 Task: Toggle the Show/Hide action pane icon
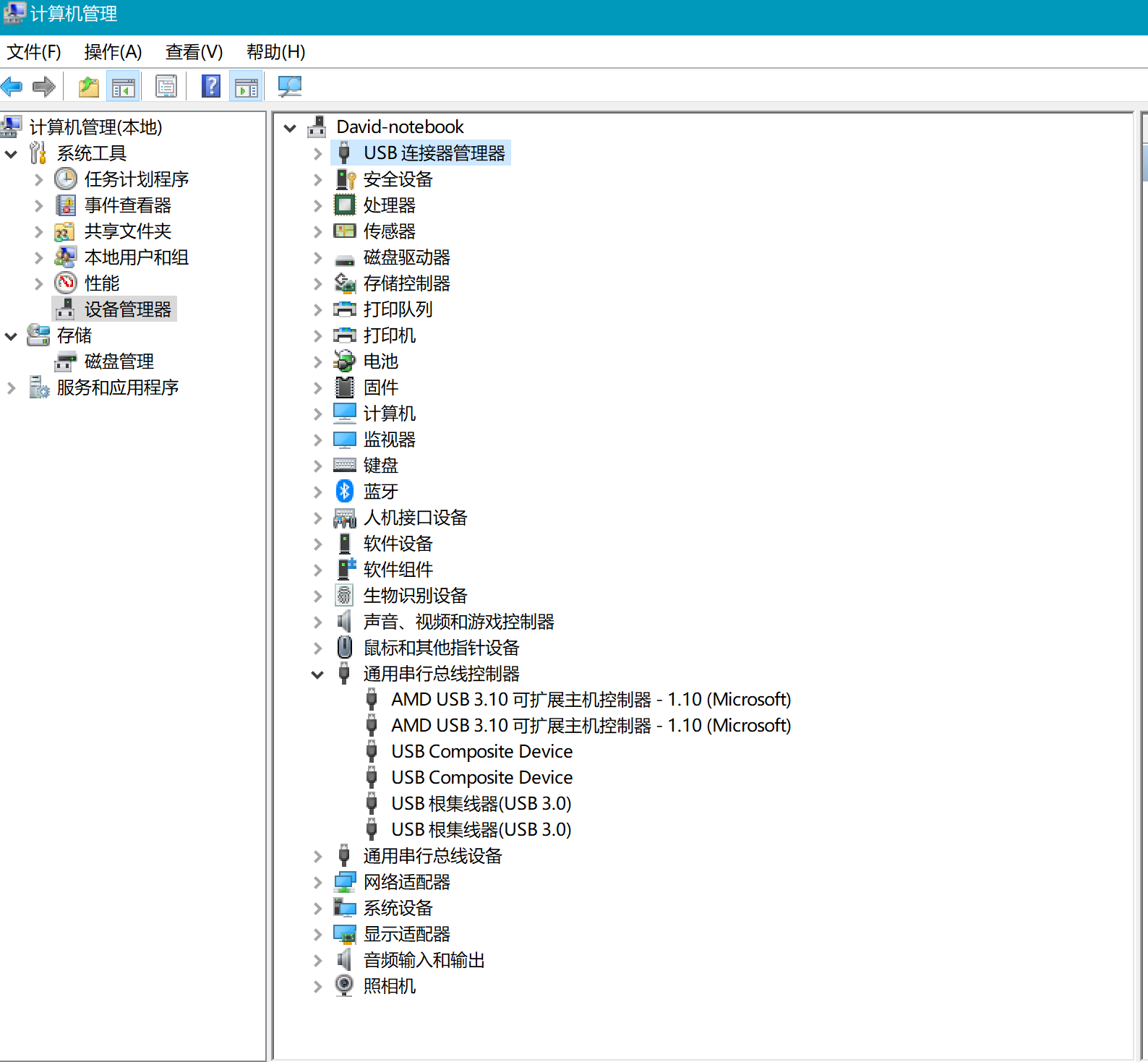point(247,87)
